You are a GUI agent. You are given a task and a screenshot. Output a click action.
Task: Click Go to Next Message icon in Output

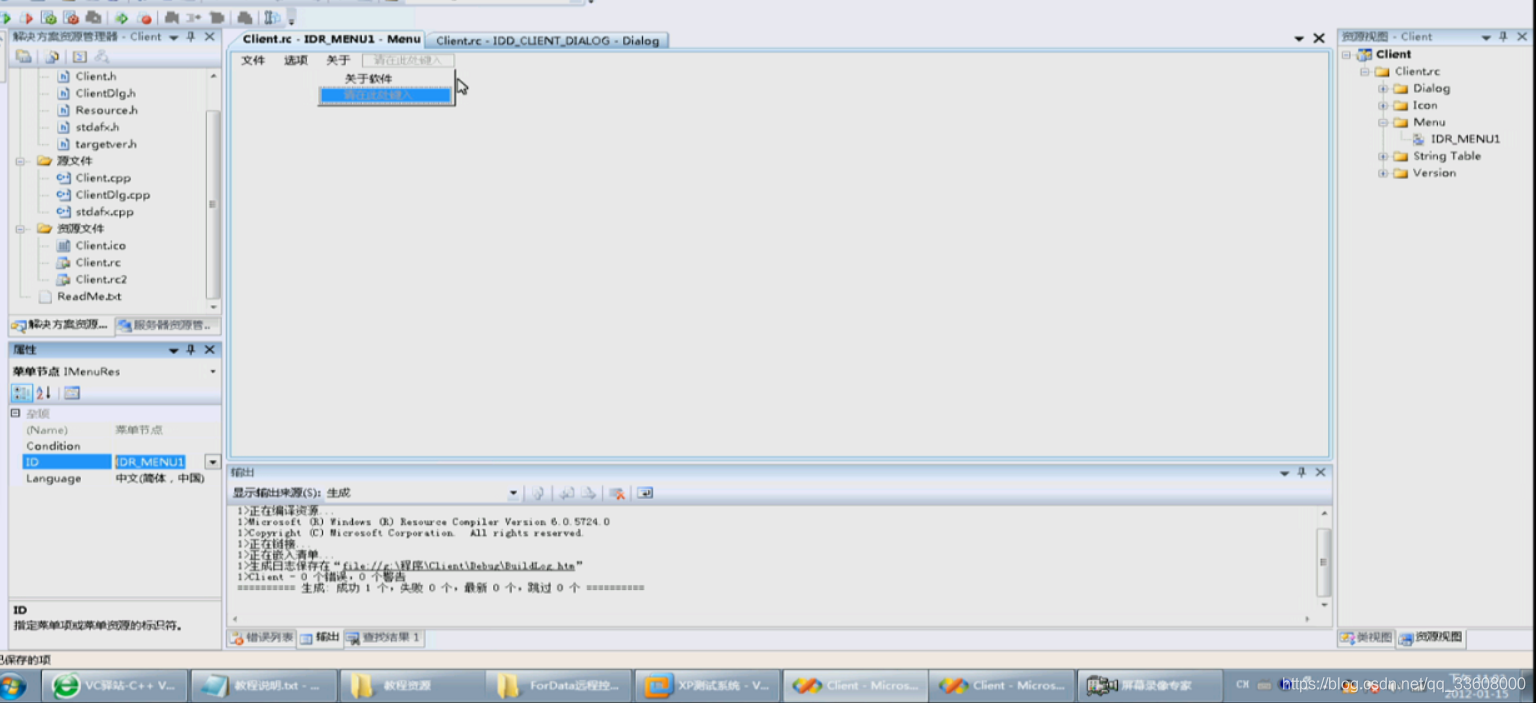click(590, 493)
